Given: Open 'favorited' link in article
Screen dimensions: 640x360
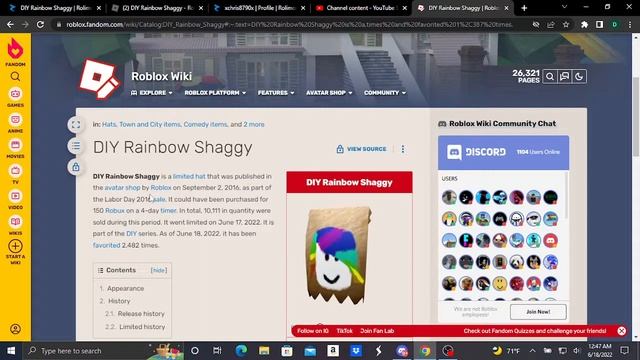Looking at the screenshot, I should click(x=107, y=245).
